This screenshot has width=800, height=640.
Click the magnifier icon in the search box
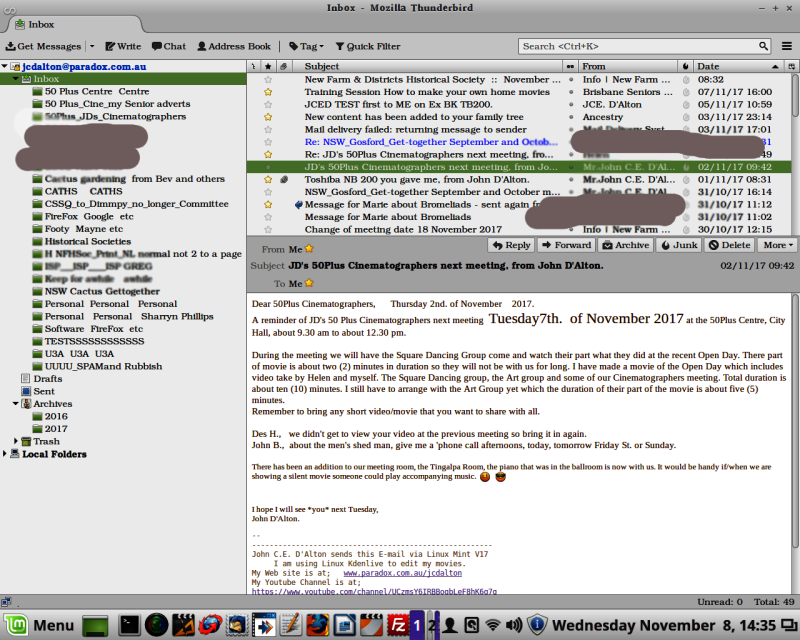[763, 46]
